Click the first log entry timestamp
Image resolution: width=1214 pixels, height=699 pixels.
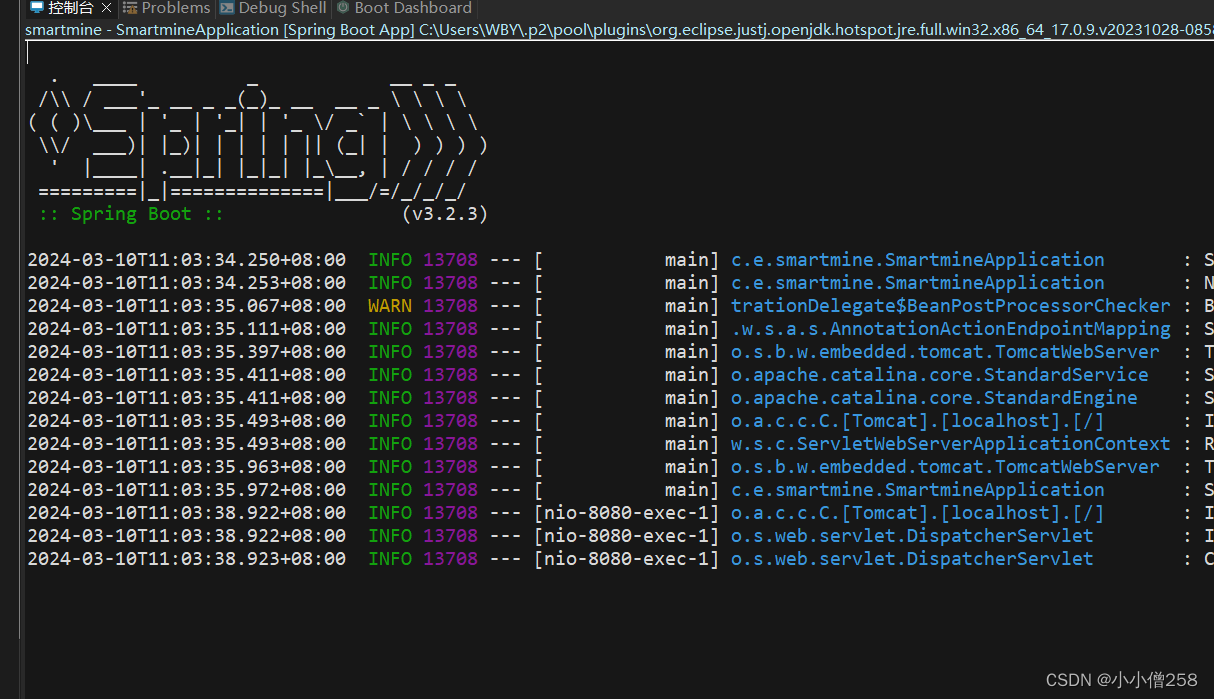coord(185,259)
